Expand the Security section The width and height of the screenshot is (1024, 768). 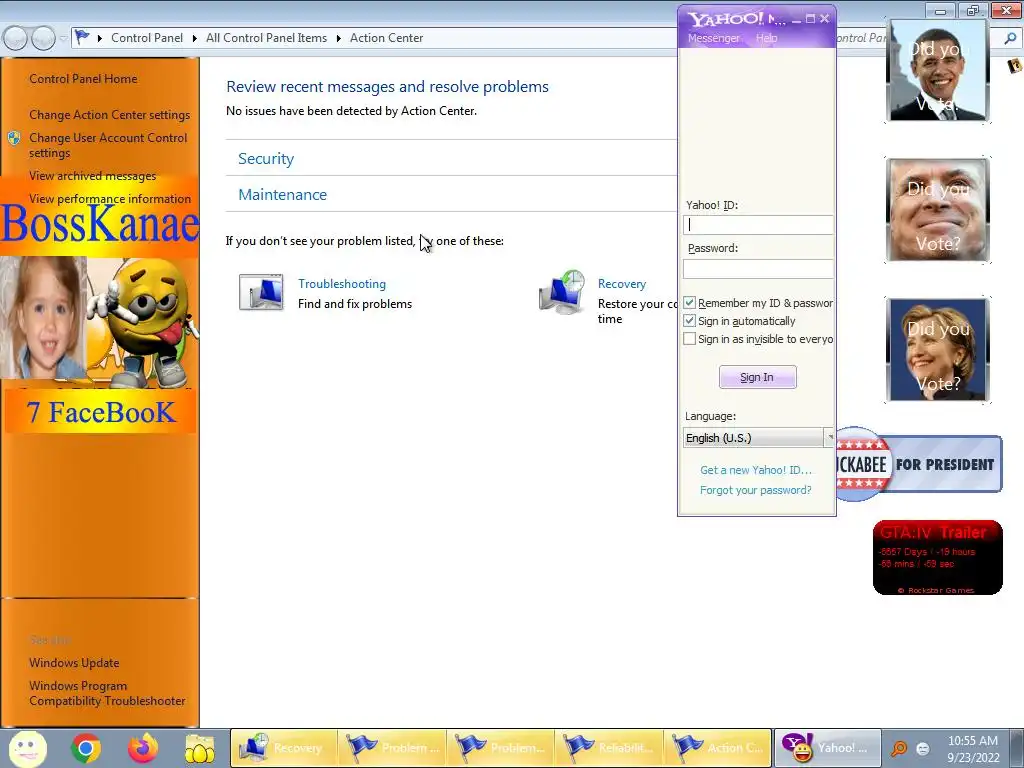click(x=266, y=159)
